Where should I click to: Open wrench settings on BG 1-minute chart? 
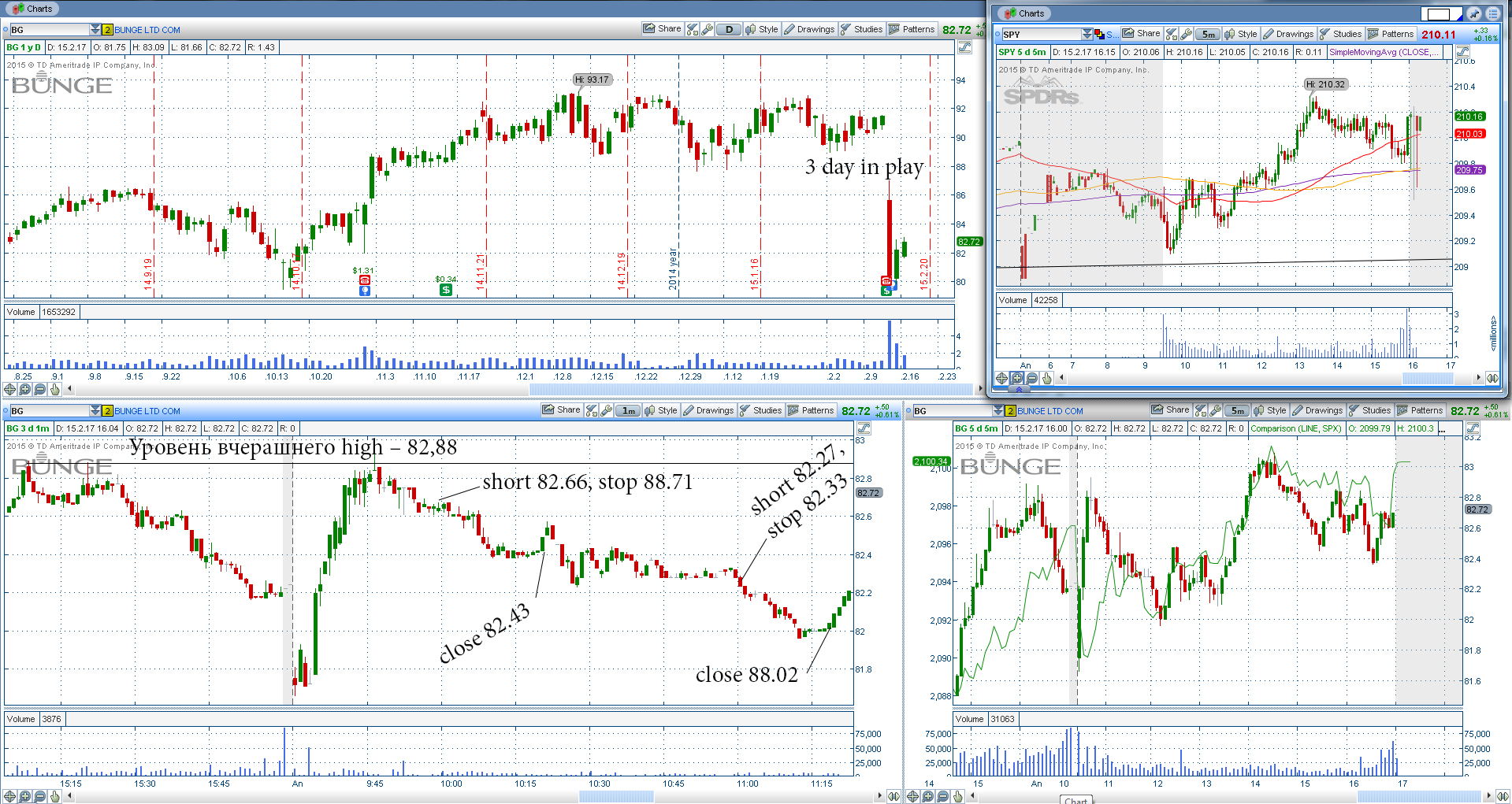tap(606, 410)
